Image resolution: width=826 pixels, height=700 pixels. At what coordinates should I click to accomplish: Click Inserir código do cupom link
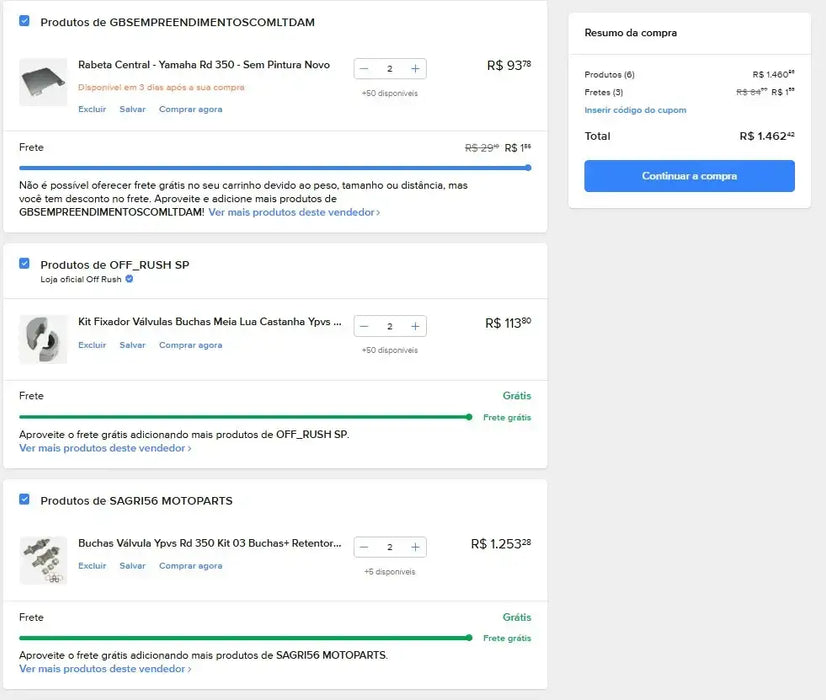coord(635,110)
